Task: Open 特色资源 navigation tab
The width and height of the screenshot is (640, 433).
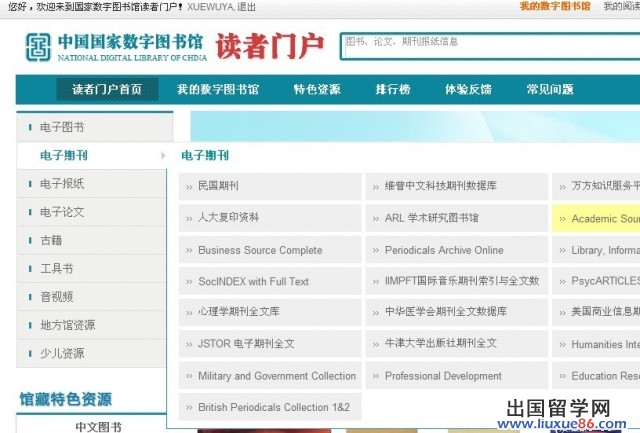Action: tap(317, 89)
